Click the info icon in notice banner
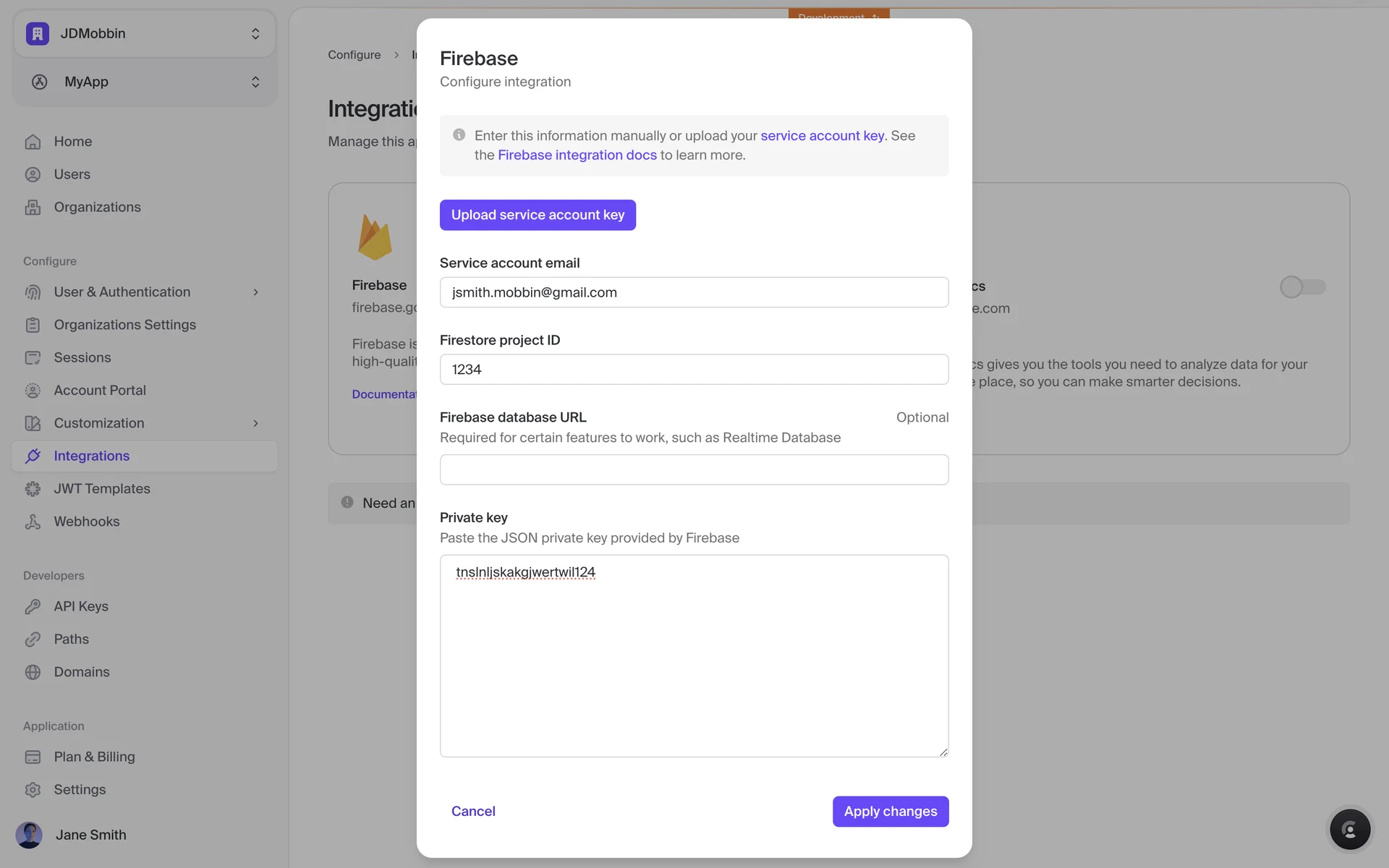Screen dimensions: 1389x868 tap(459, 135)
